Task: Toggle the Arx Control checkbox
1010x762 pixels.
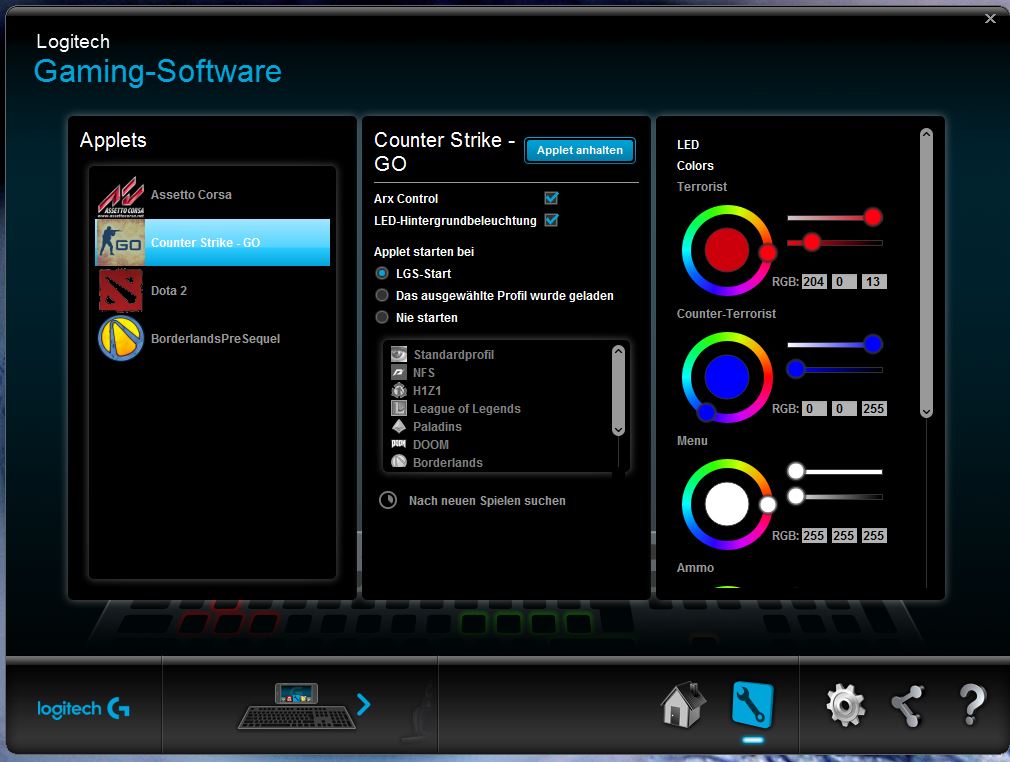Action: (551, 198)
